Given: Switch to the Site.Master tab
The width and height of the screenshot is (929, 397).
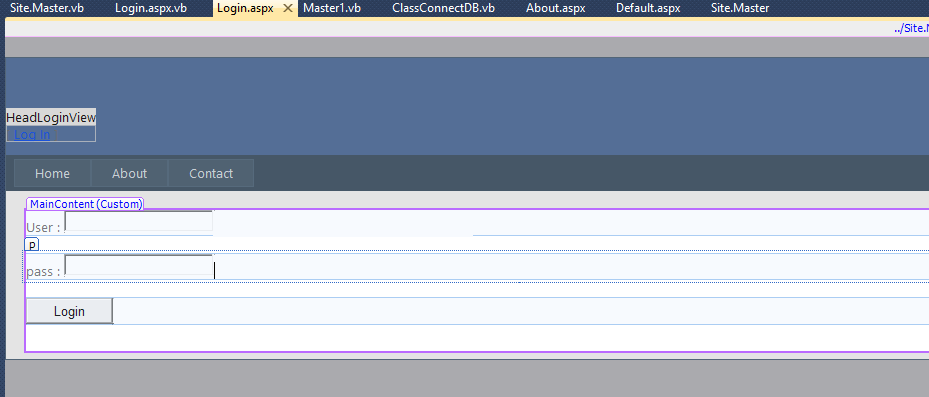Looking at the screenshot, I should click(740, 8).
